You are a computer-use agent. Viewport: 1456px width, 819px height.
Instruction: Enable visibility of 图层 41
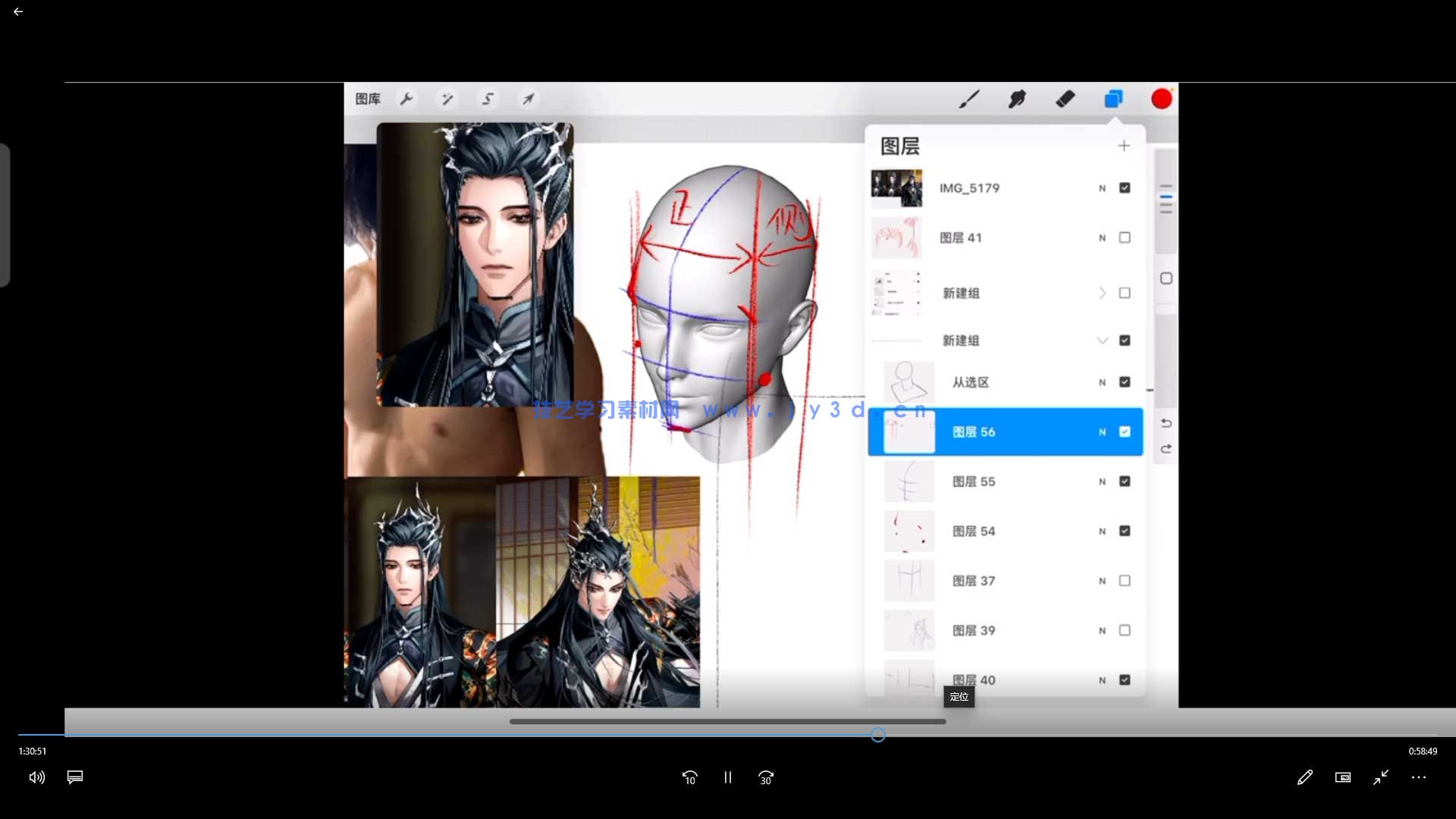(1125, 238)
